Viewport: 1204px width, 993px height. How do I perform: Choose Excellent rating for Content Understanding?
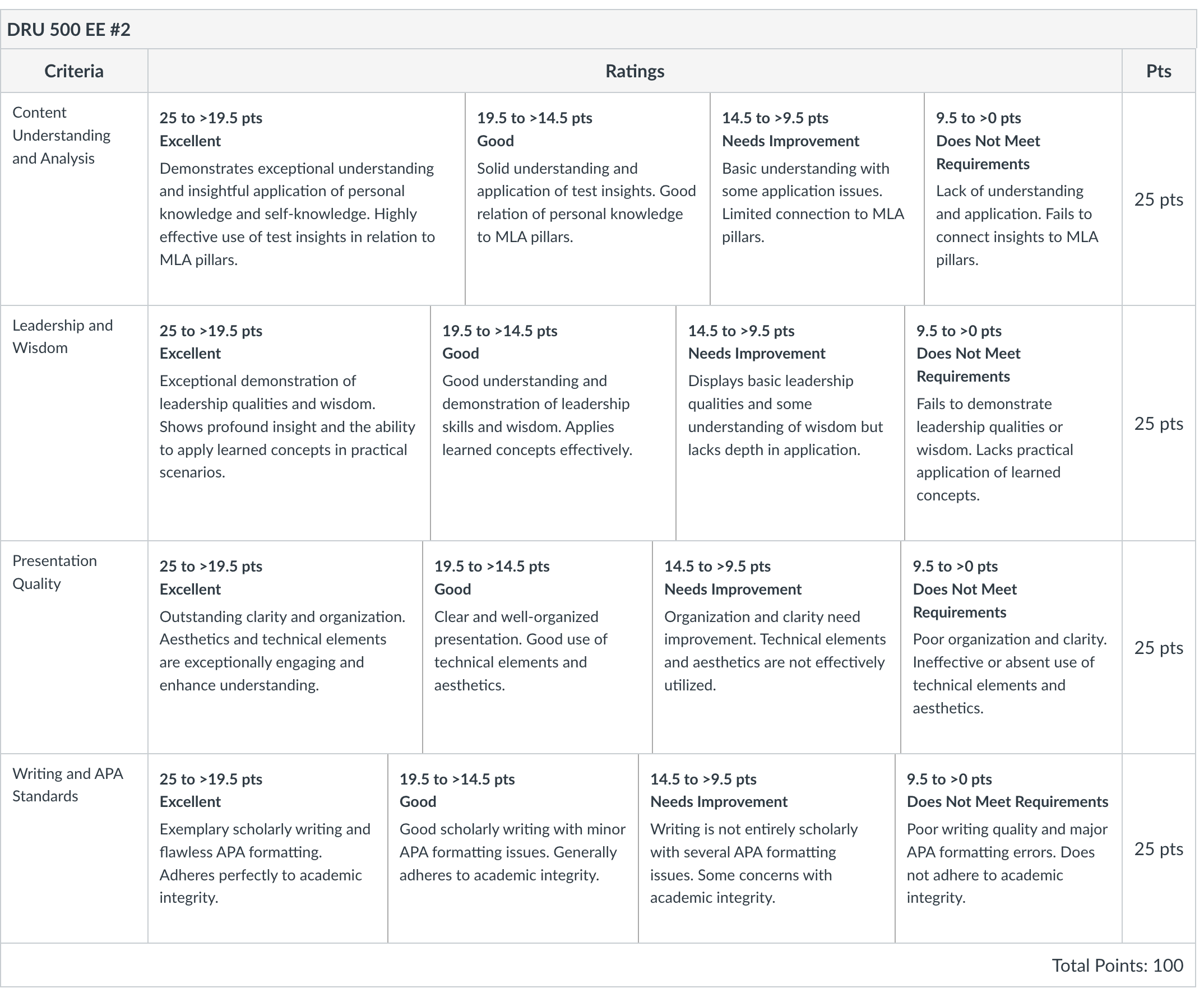coord(306,198)
